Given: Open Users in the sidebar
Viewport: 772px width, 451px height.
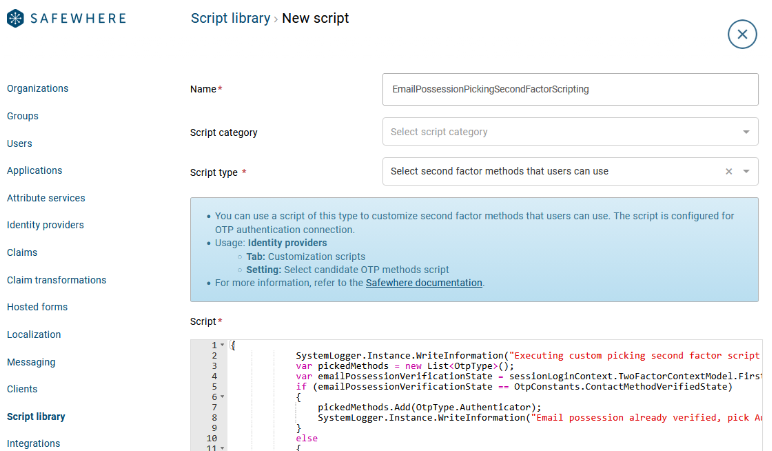Looking at the screenshot, I should (20, 143).
